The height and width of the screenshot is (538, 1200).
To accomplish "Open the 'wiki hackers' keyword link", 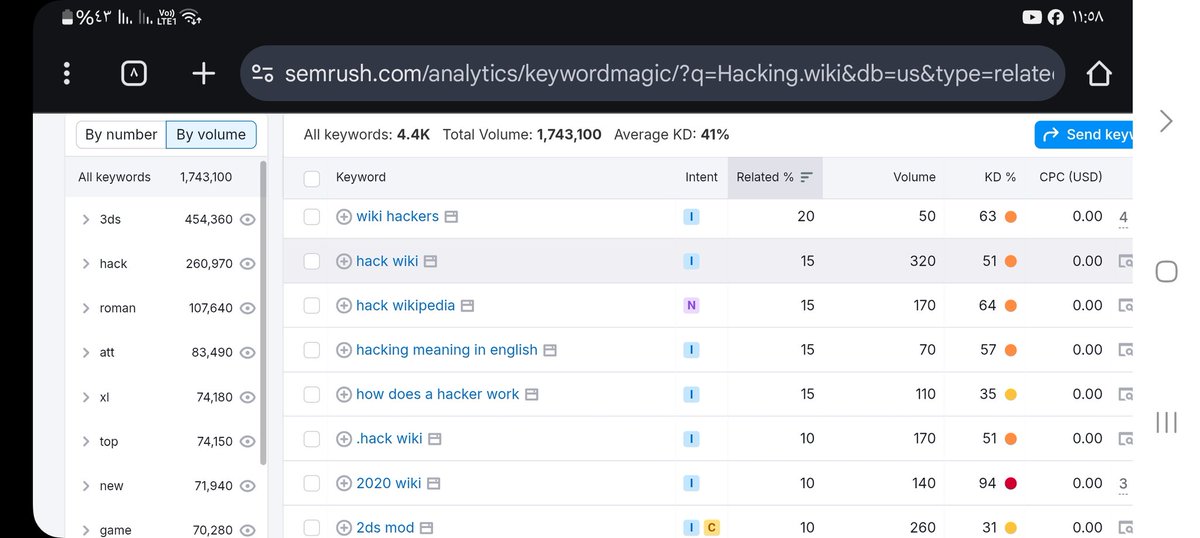I will click(x=397, y=216).
